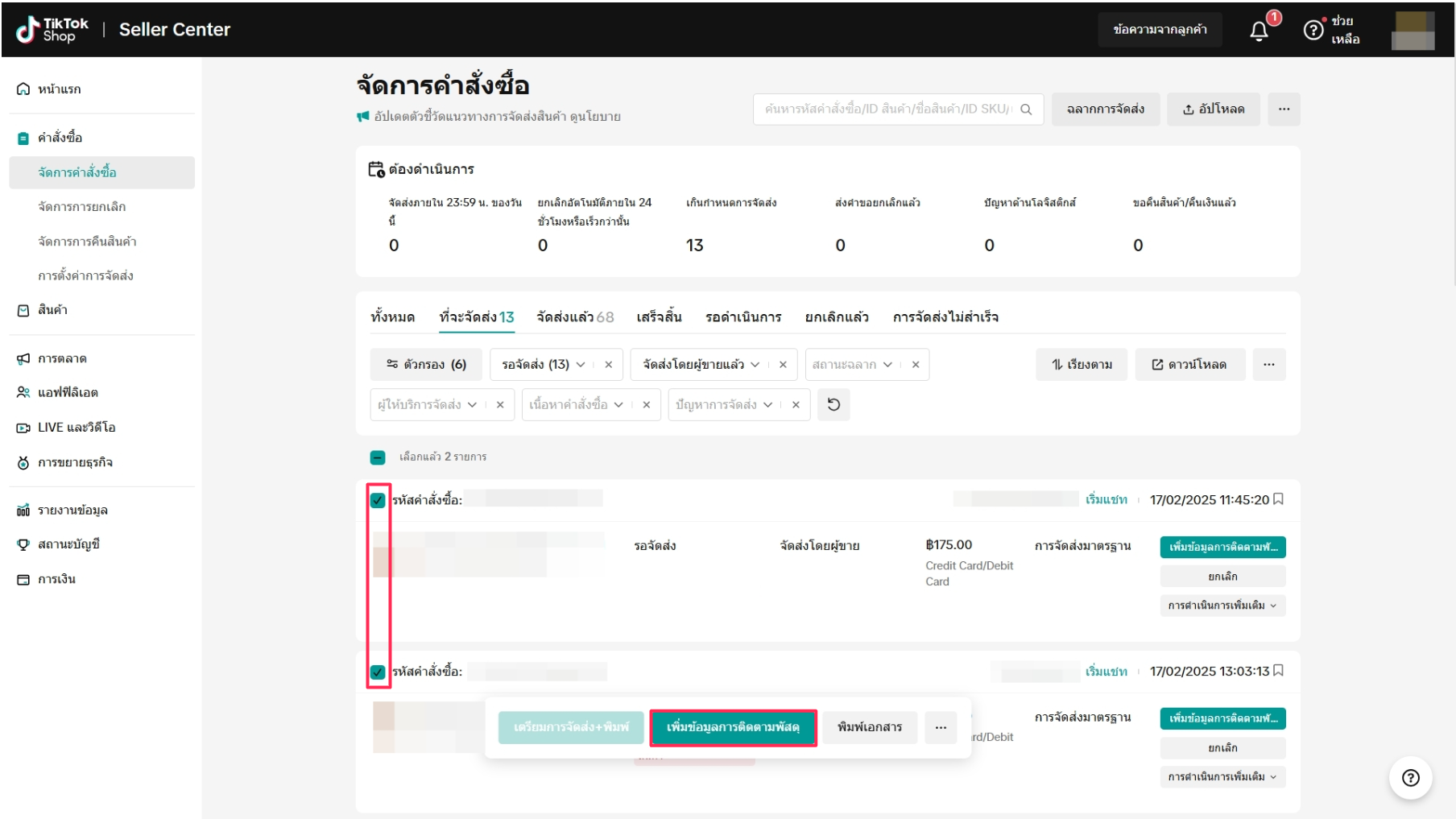Screen dimensions: 1456x819
Task: Clear the สถานะฉลาก filter
Action: [916, 365]
